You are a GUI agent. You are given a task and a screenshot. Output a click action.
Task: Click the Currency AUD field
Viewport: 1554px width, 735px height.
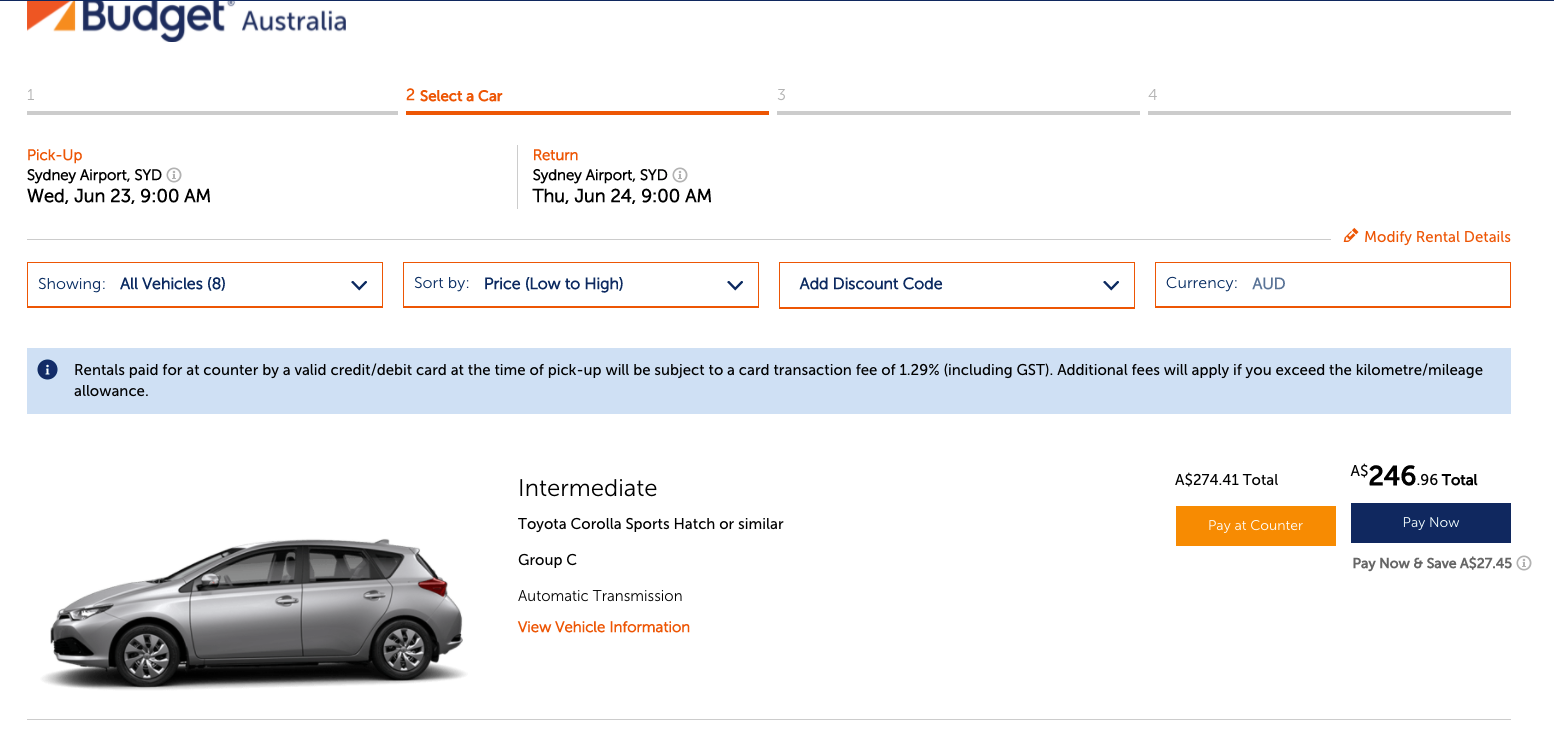1333,284
